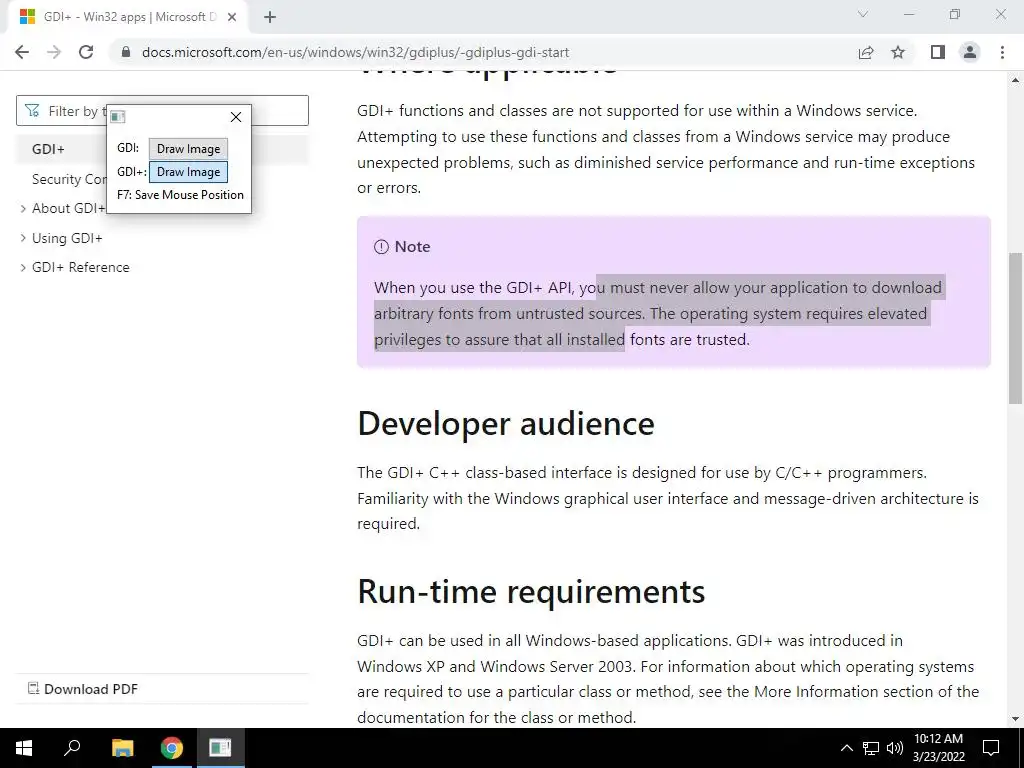Close the GDI+ Win32 apps tab
The image size is (1024, 768).
click(x=232, y=17)
